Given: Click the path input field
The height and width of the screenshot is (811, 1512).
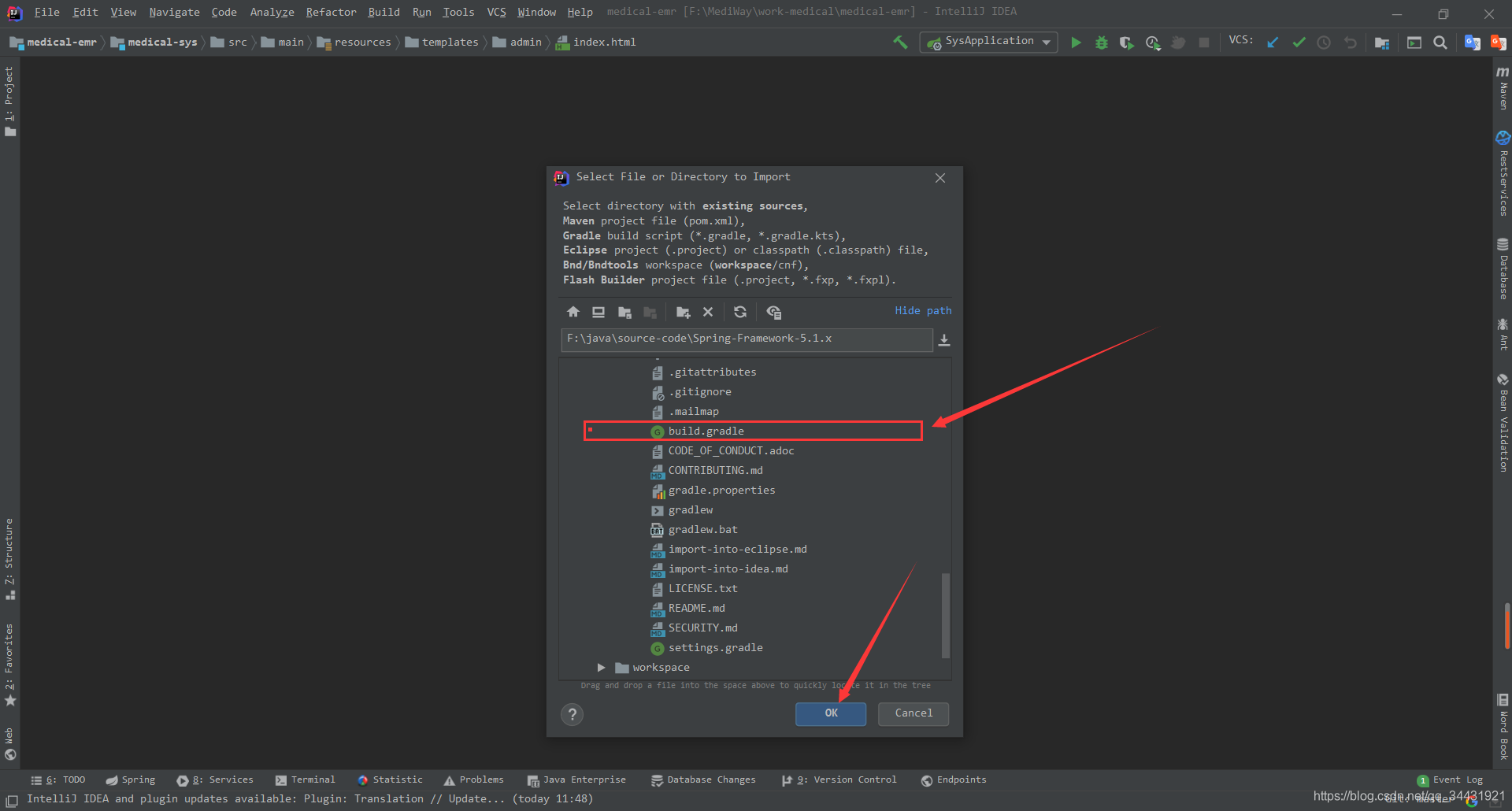Looking at the screenshot, I should [747, 339].
